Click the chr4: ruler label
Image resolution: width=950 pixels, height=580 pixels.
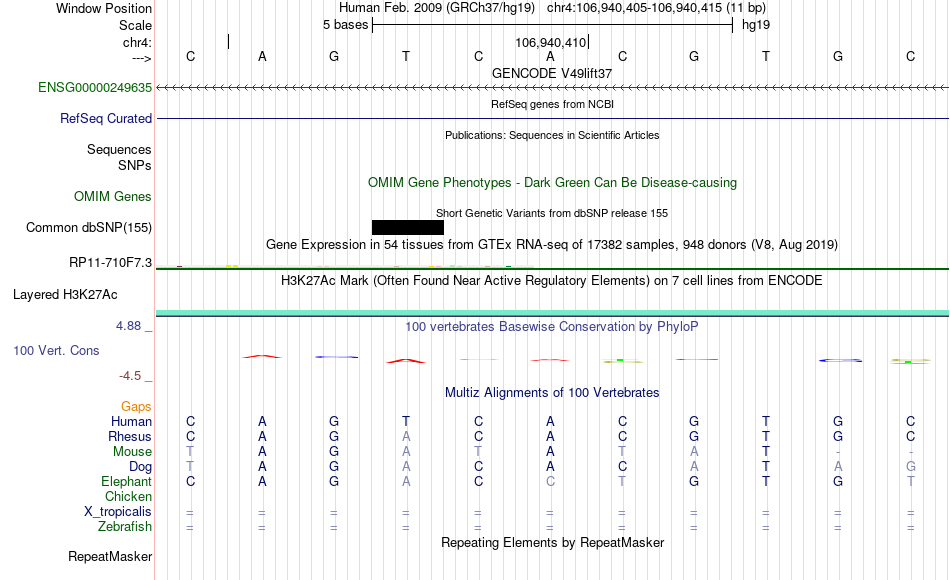[138, 42]
